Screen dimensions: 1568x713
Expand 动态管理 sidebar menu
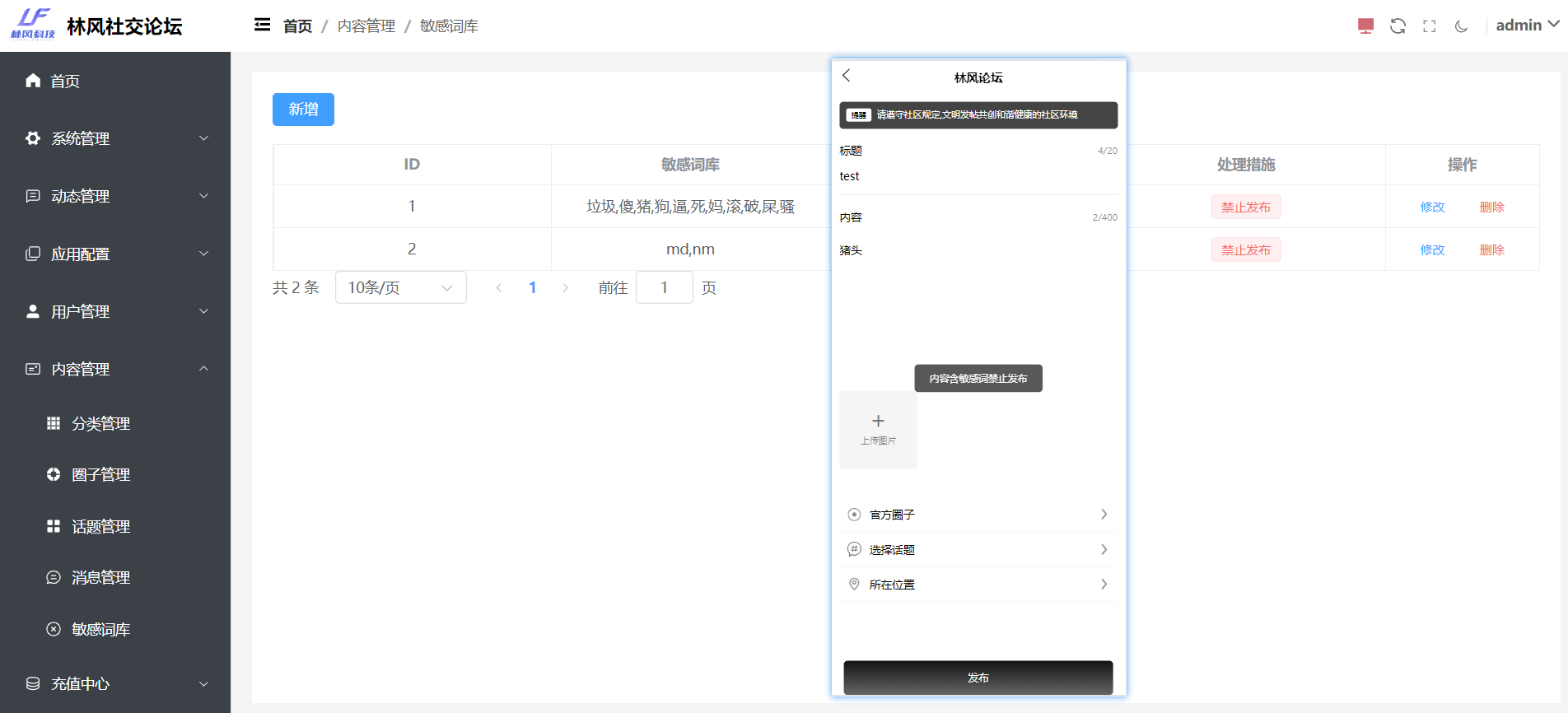(x=115, y=196)
